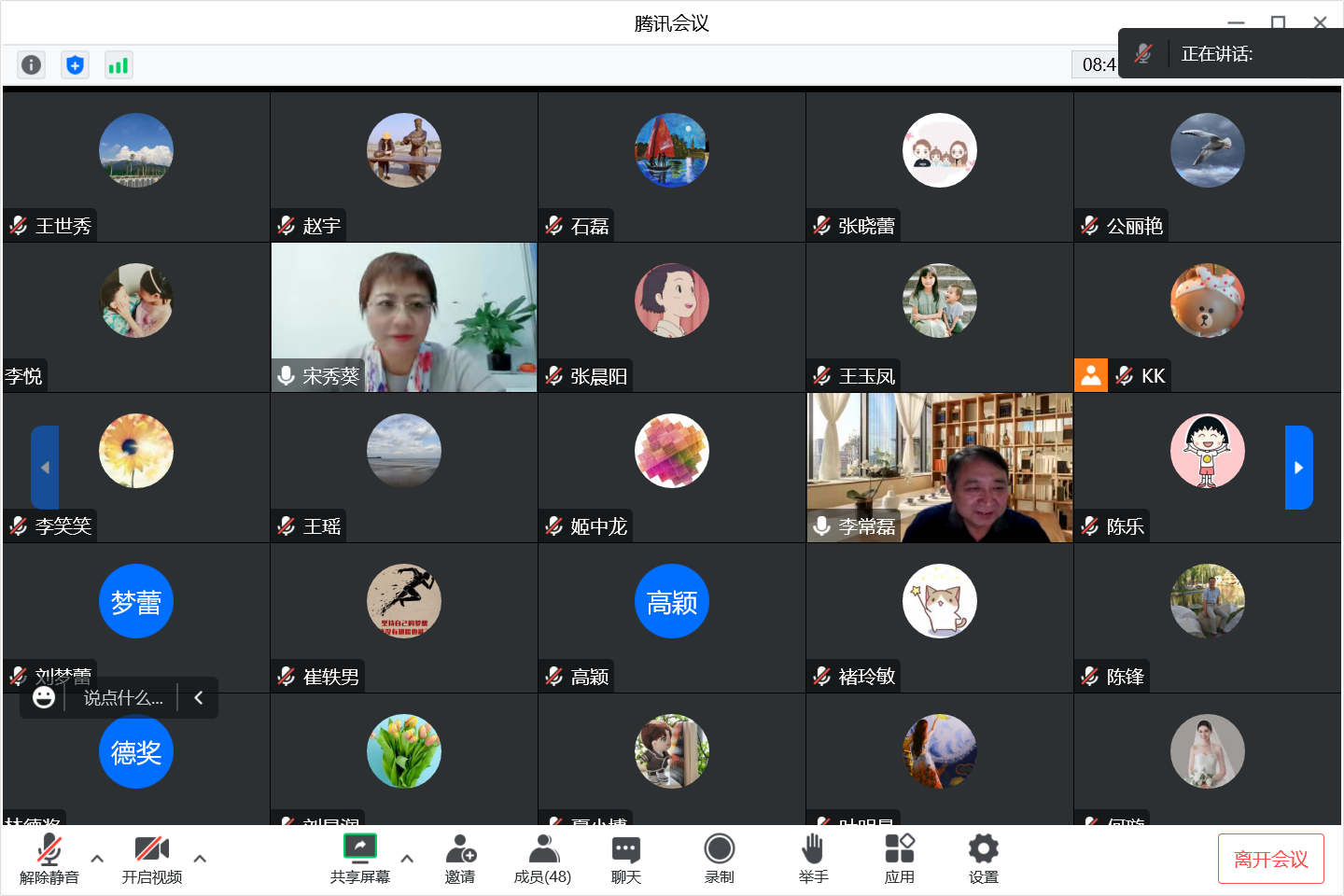This screenshot has height=896, width=1344.
Task: Go to next page of participants
Action: click(1298, 468)
